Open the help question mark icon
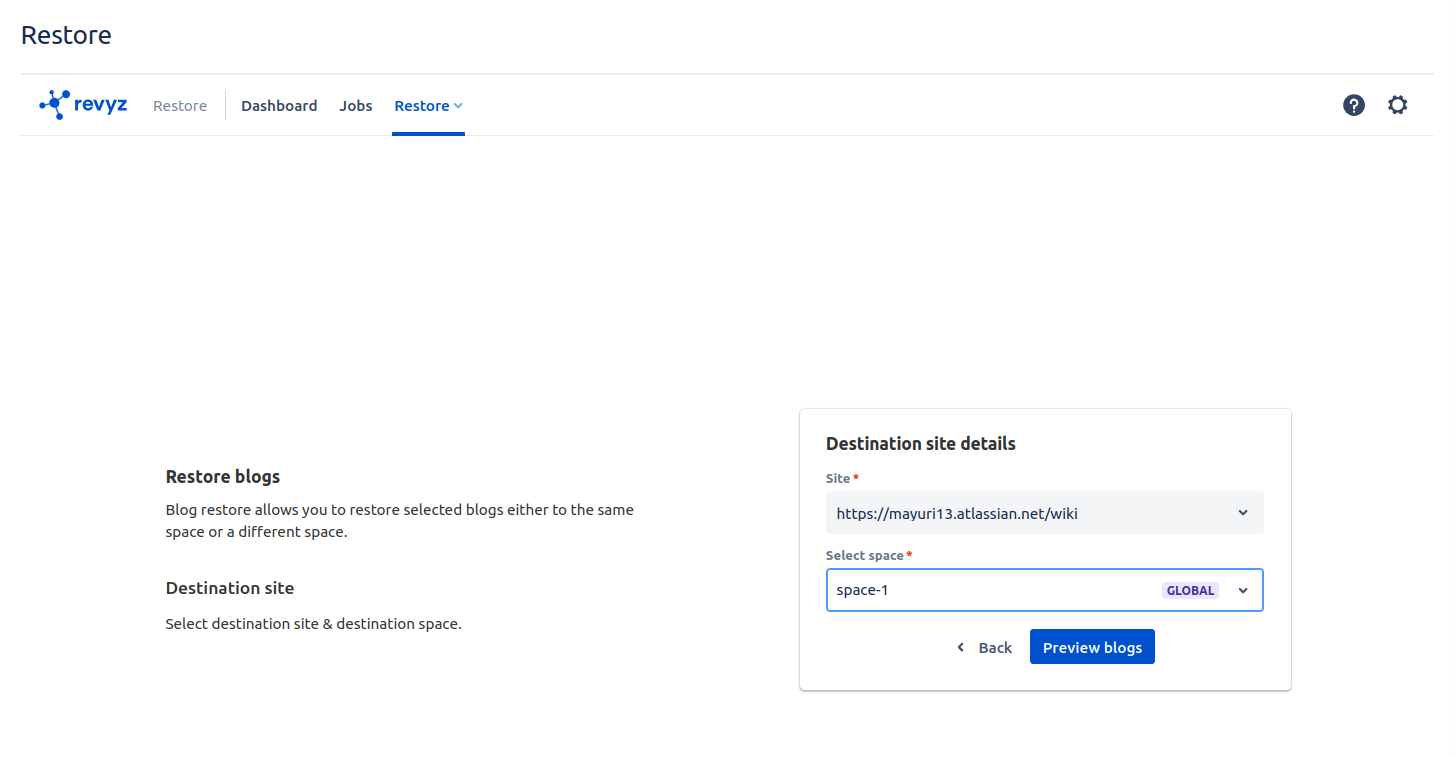Image resolution: width=1456 pixels, height=757 pixels. pyautogui.click(x=1353, y=105)
